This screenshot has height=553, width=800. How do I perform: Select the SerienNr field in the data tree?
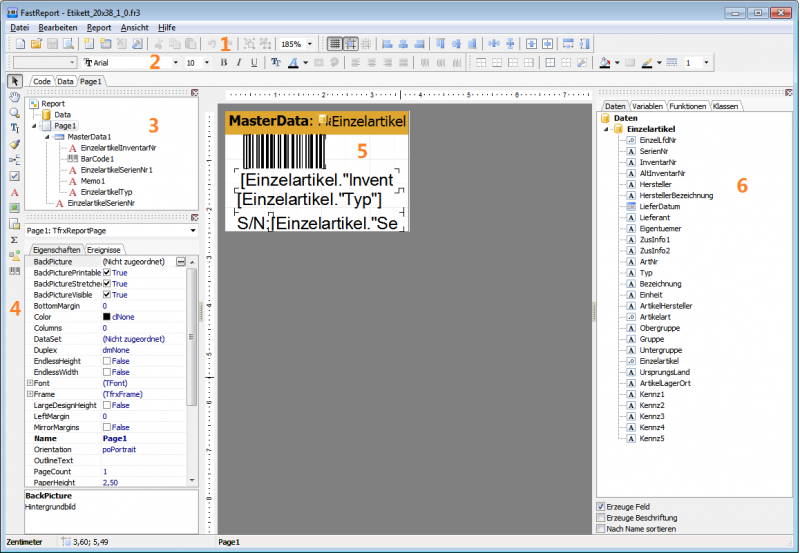click(x=654, y=151)
